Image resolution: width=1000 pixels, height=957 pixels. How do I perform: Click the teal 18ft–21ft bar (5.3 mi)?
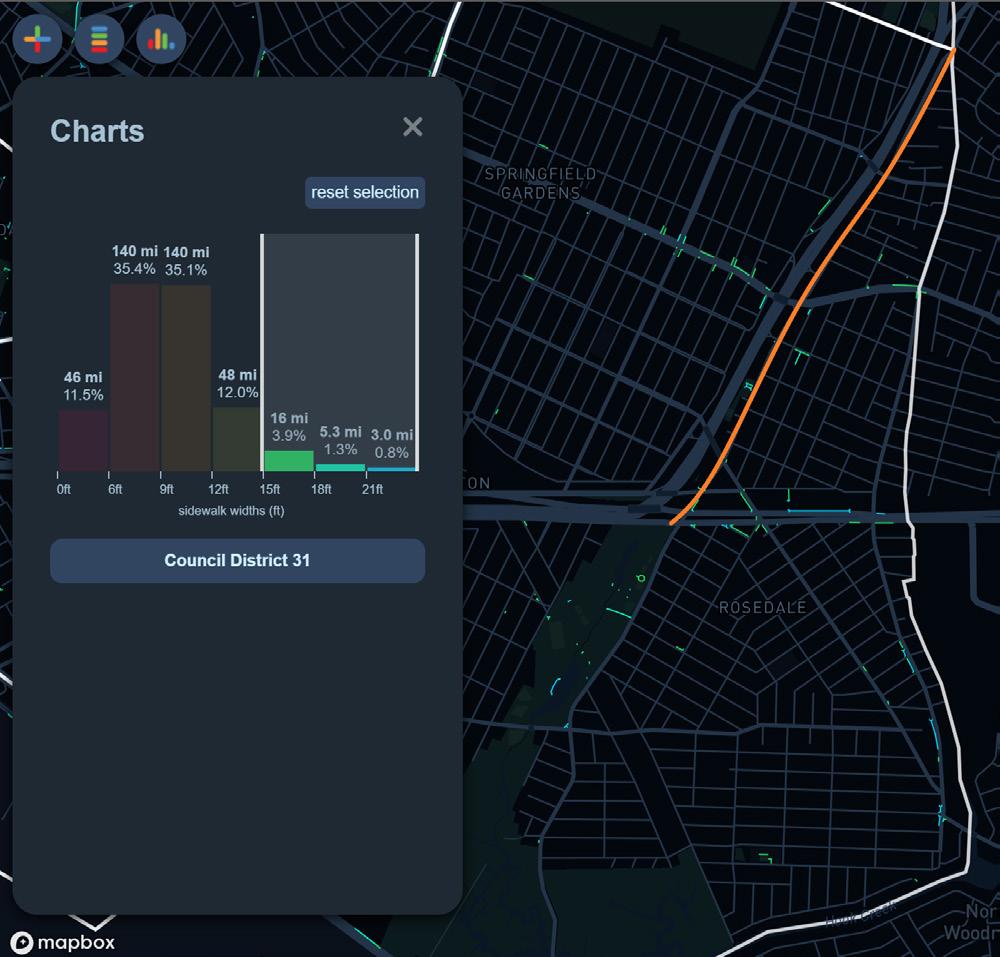[x=341, y=467]
